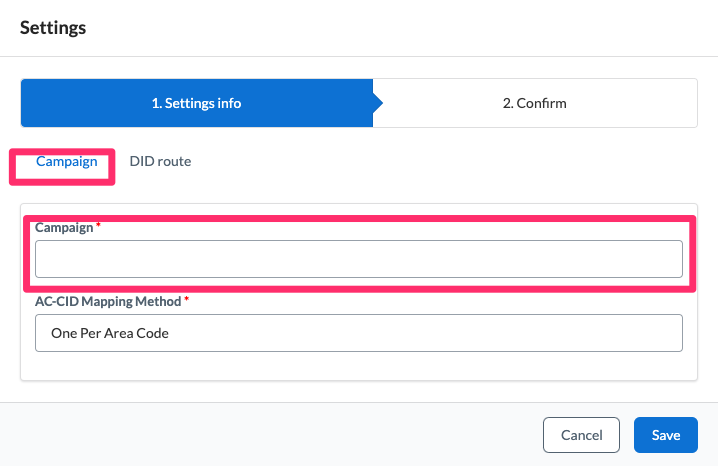Click the red asterisk beside Campaign label
The width and height of the screenshot is (718, 466).
coord(98,225)
